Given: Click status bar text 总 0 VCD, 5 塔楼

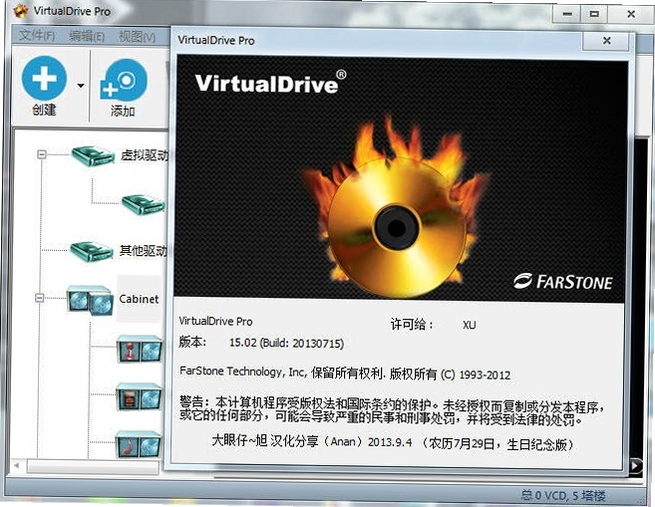Looking at the screenshot, I should click(x=563, y=496).
